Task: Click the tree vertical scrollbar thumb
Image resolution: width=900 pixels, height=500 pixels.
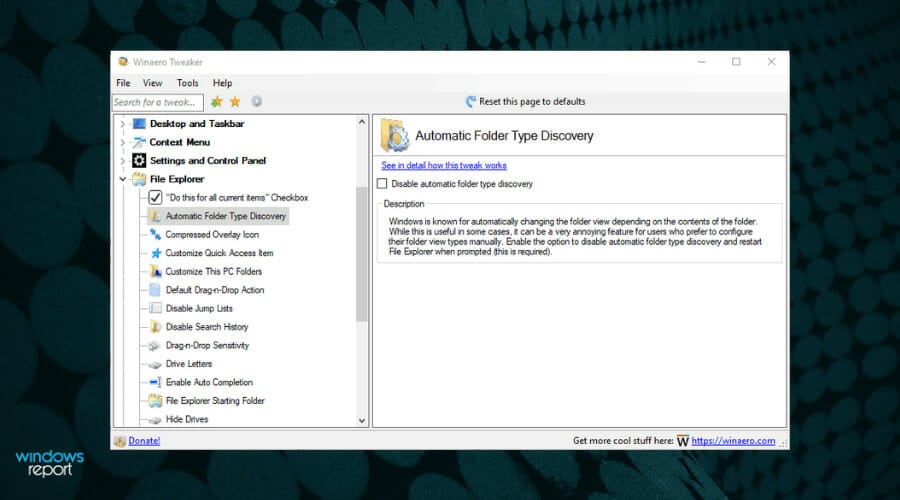Action: pyautogui.click(x=362, y=254)
